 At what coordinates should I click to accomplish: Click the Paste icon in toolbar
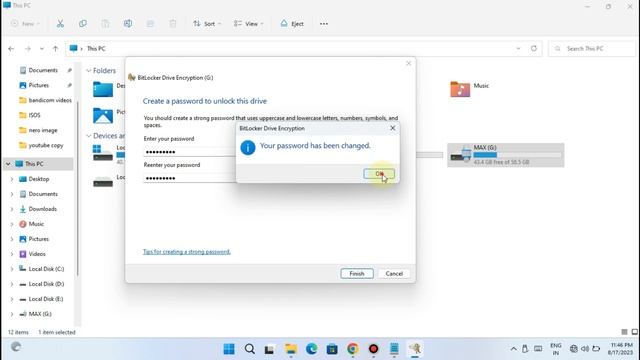tap(105, 24)
